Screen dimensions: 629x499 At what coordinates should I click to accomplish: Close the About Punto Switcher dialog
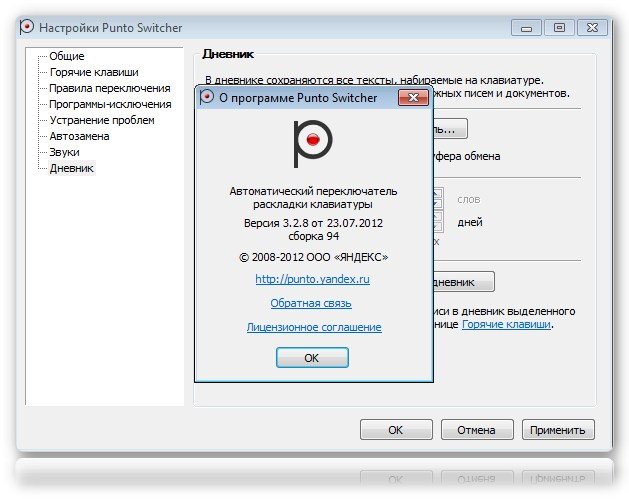point(413,97)
